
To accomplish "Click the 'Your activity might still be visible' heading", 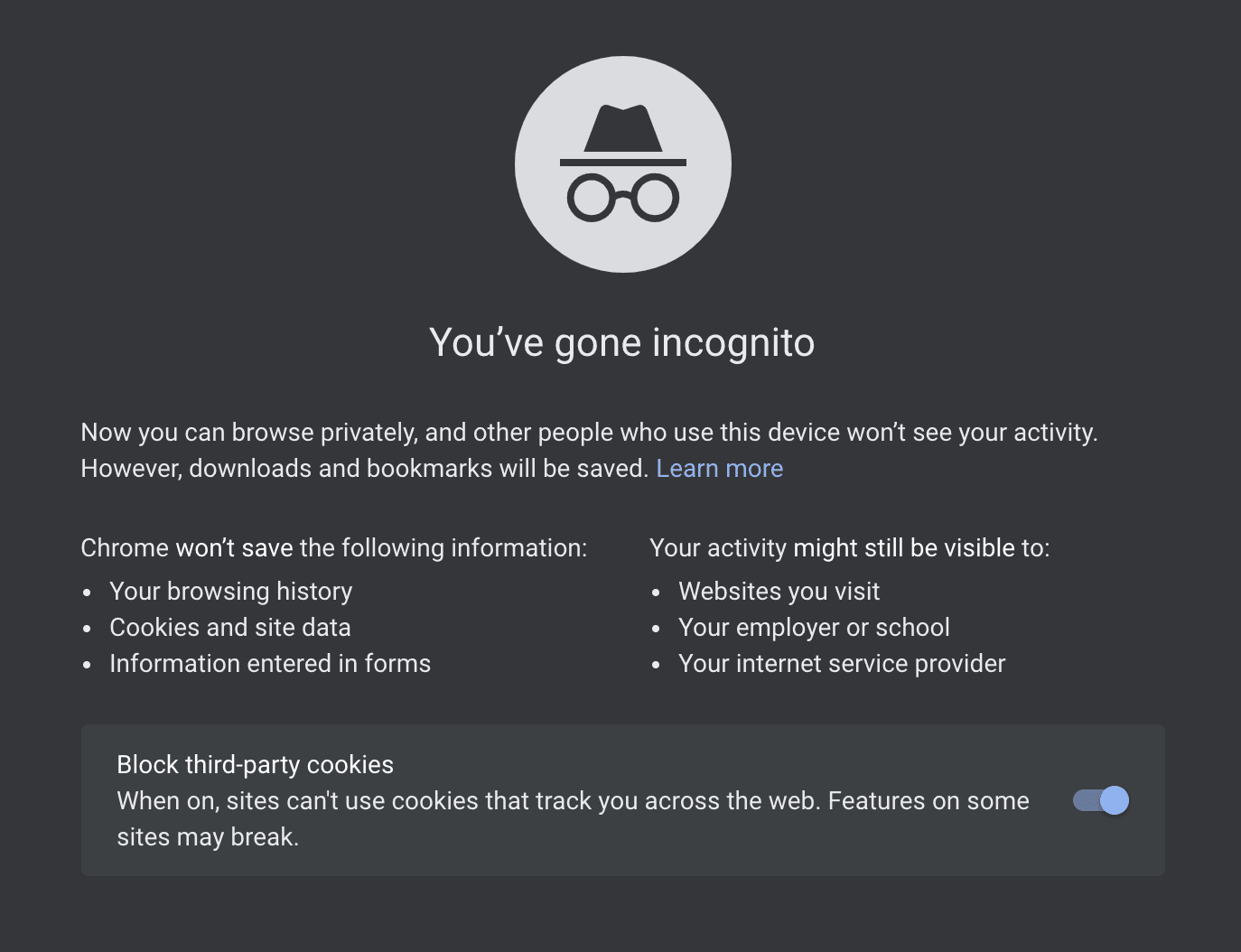I will (x=849, y=548).
